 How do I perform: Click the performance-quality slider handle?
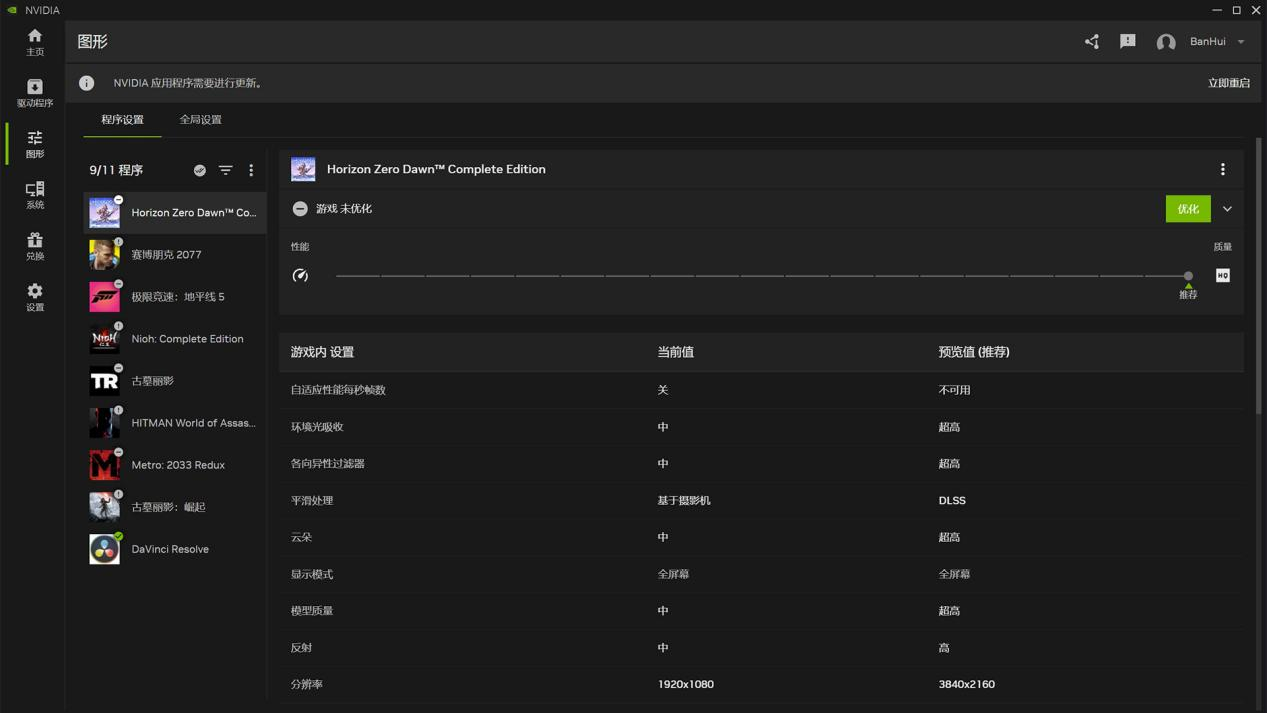pos(1188,276)
